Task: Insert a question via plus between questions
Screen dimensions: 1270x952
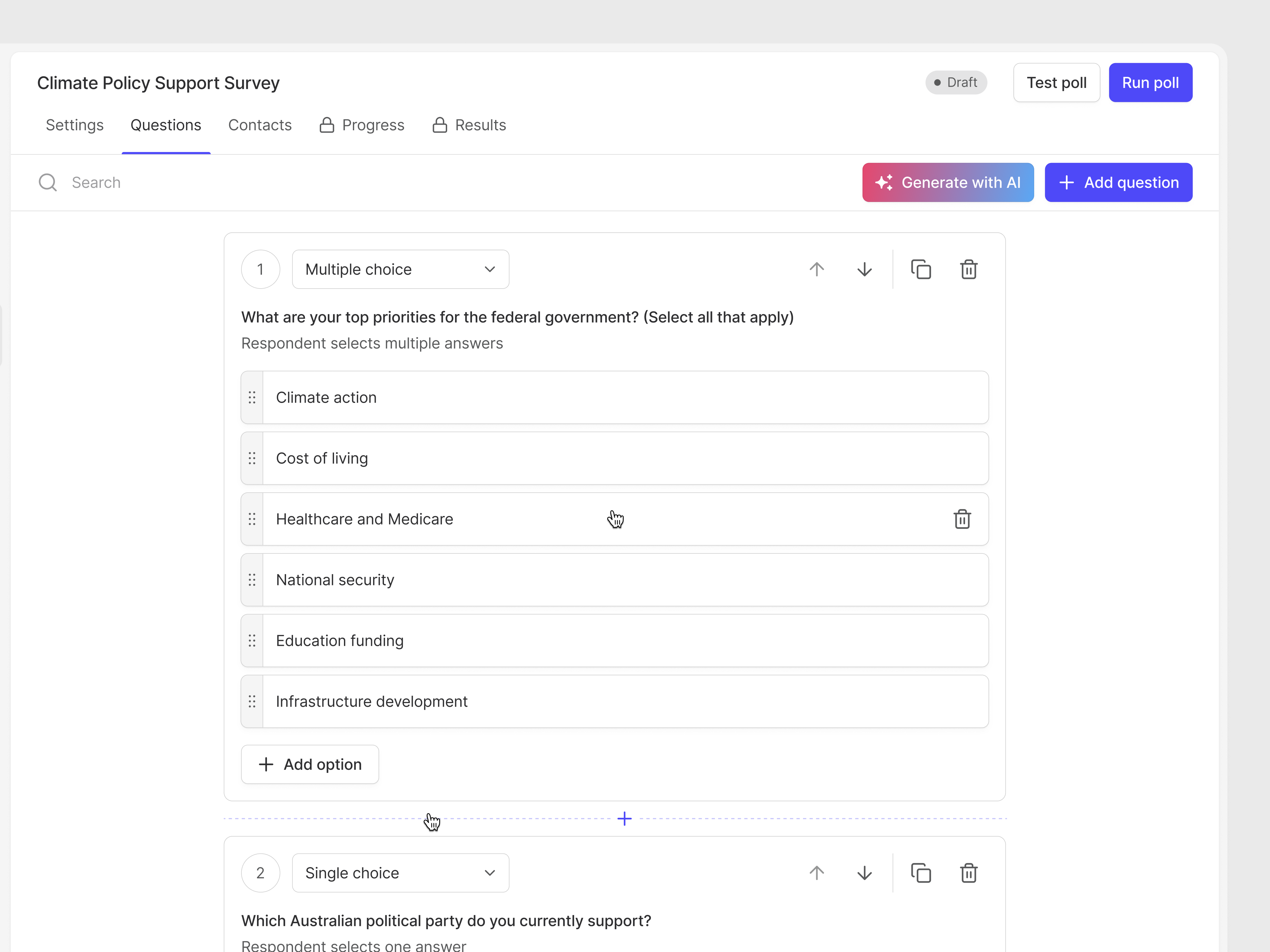Action: tap(624, 818)
